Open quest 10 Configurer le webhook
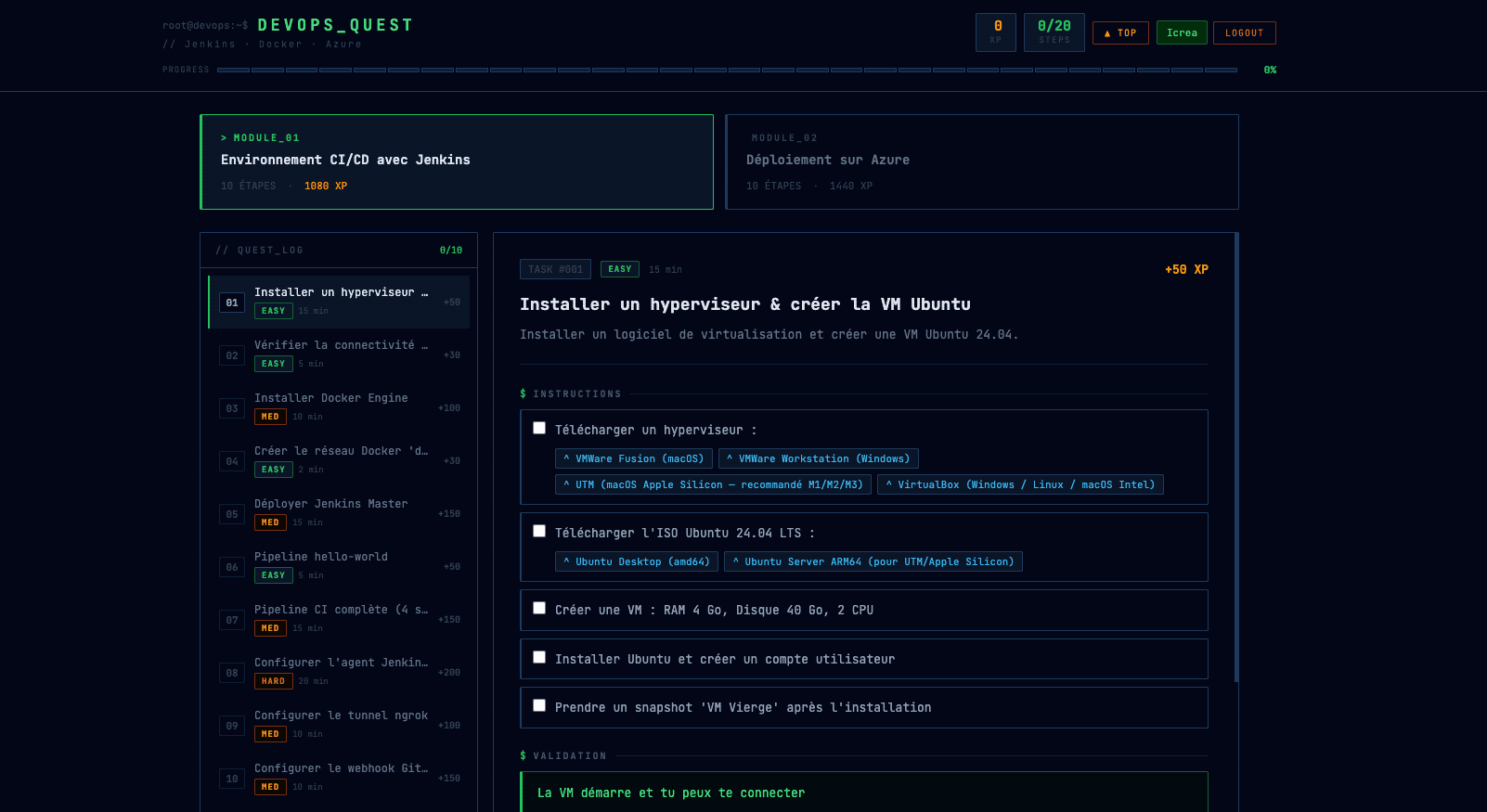 339,778
